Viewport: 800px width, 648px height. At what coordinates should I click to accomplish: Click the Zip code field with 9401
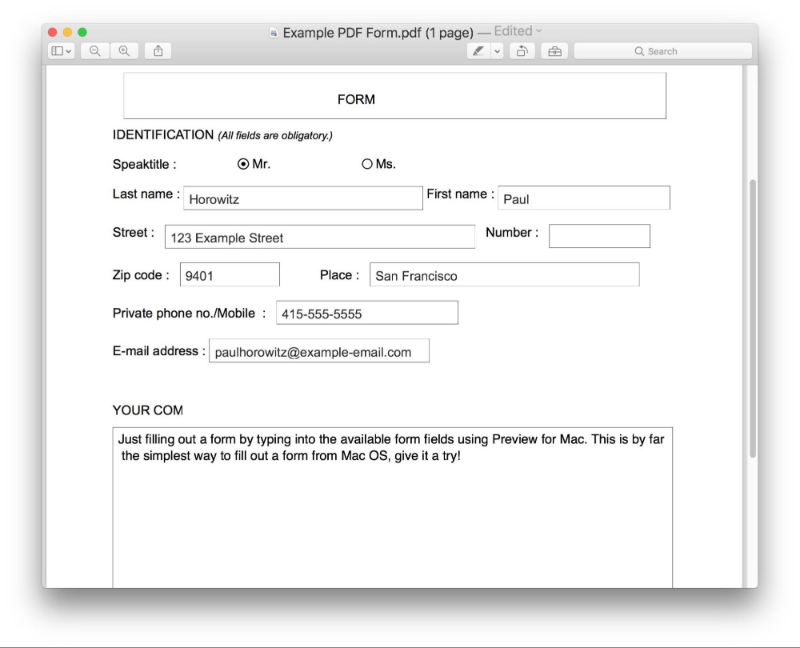pyautogui.click(x=230, y=275)
